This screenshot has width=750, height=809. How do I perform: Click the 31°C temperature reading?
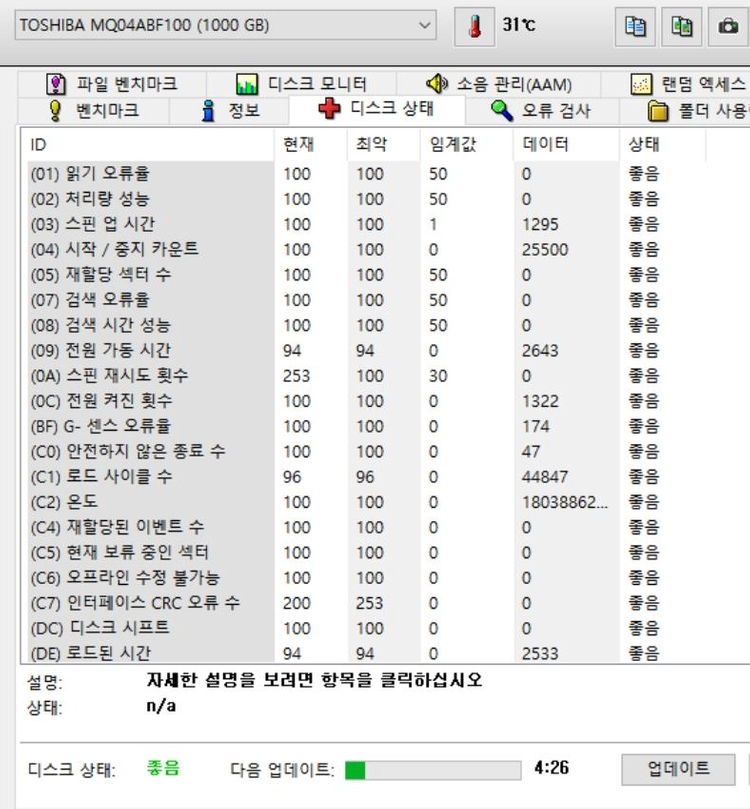tap(519, 24)
